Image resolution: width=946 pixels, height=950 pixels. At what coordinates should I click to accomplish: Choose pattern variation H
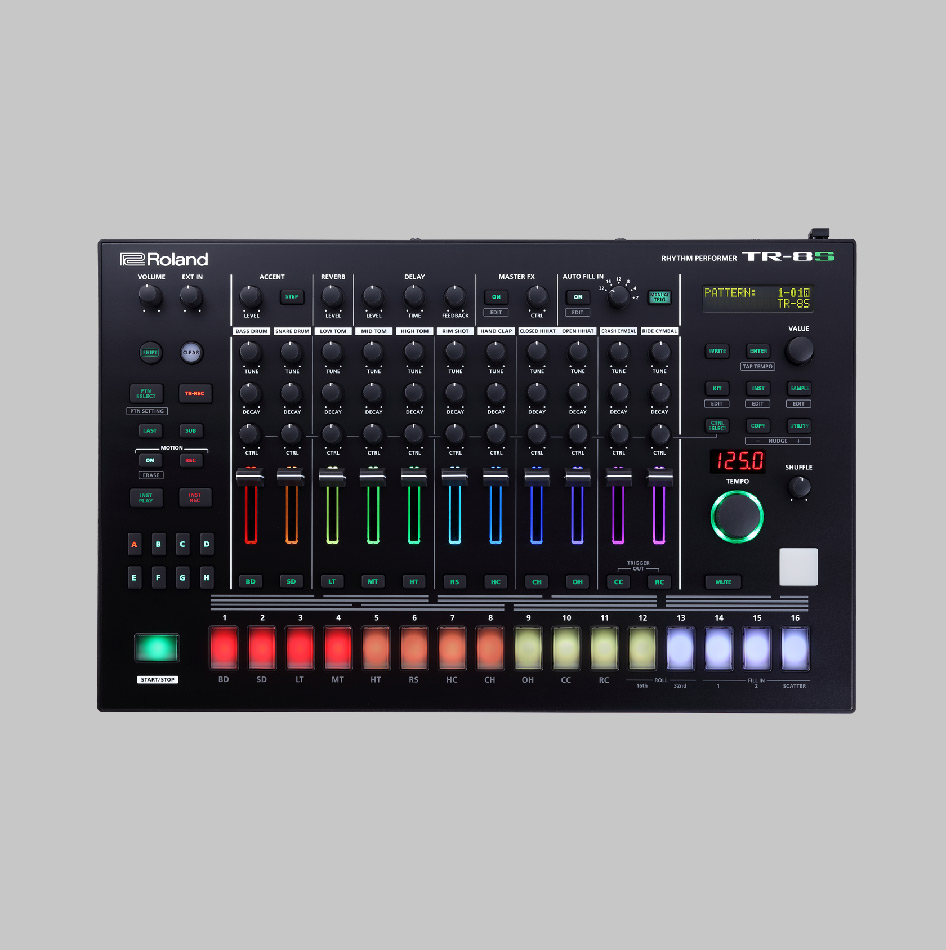pyautogui.click(x=207, y=577)
